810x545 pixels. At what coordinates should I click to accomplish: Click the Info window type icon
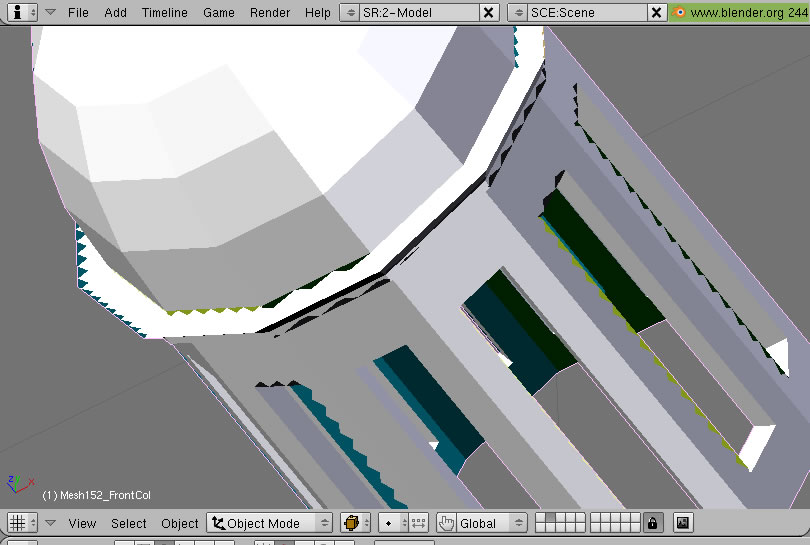tap(22, 13)
